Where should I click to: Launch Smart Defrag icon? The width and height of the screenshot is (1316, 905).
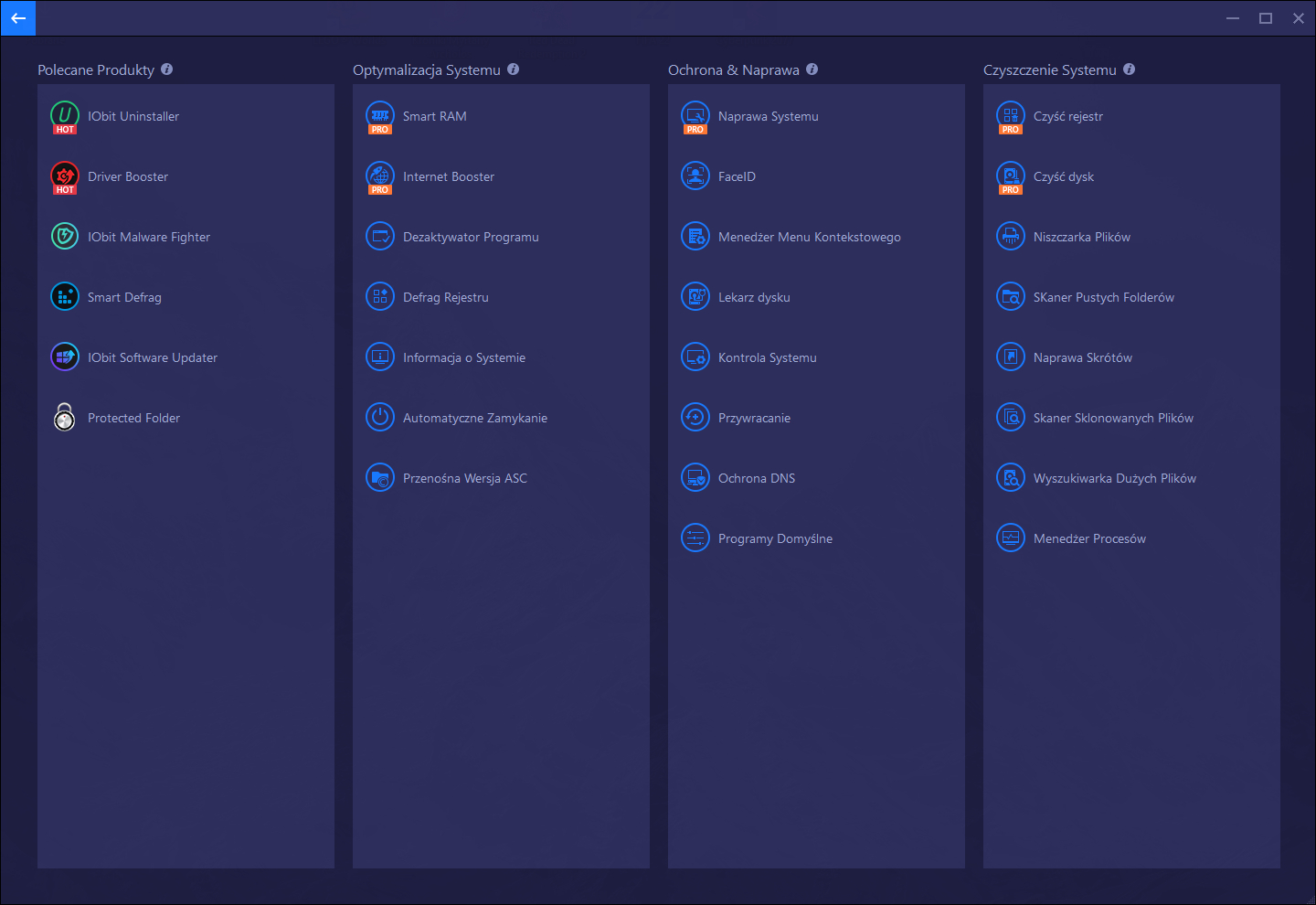[65, 296]
